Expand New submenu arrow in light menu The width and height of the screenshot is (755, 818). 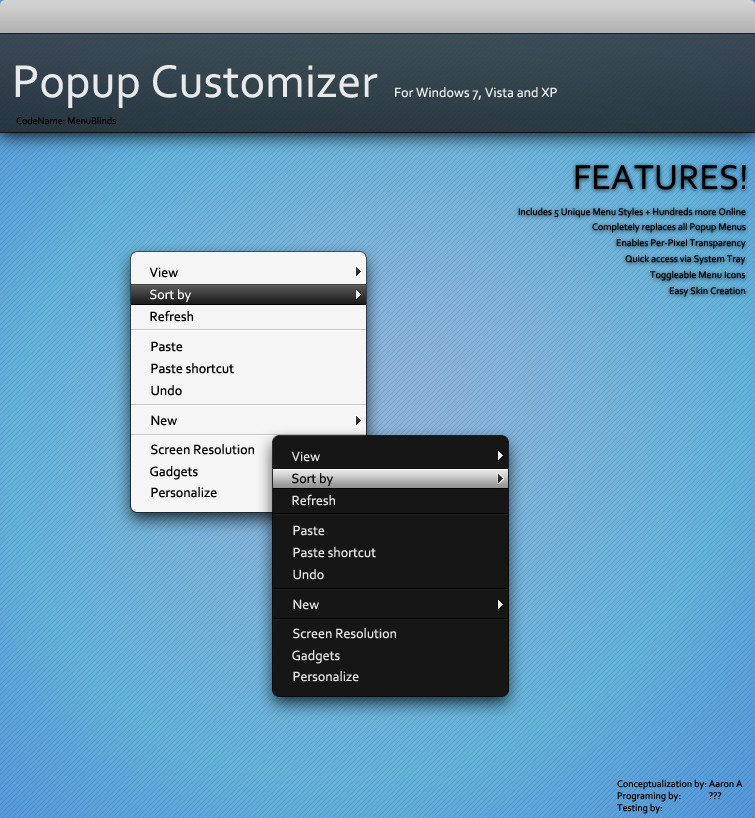click(x=358, y=420)
